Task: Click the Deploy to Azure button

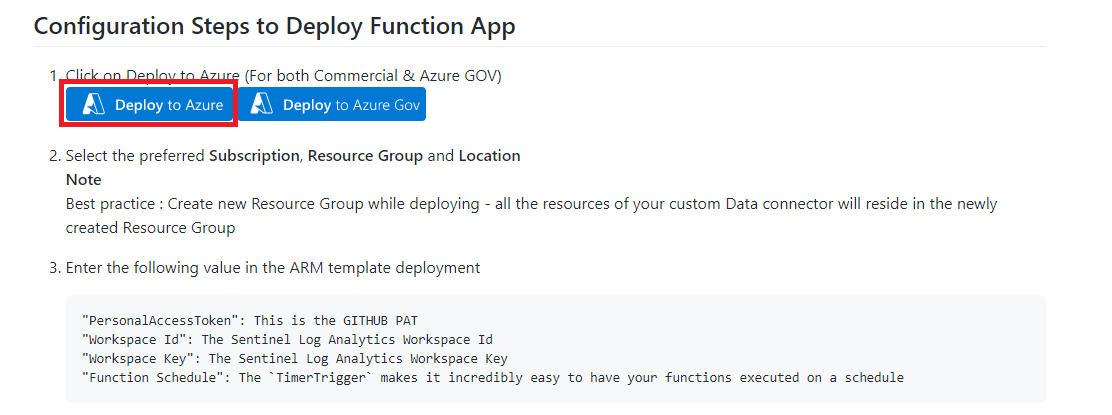Action: pyautogui.click(x=150, y=105)
